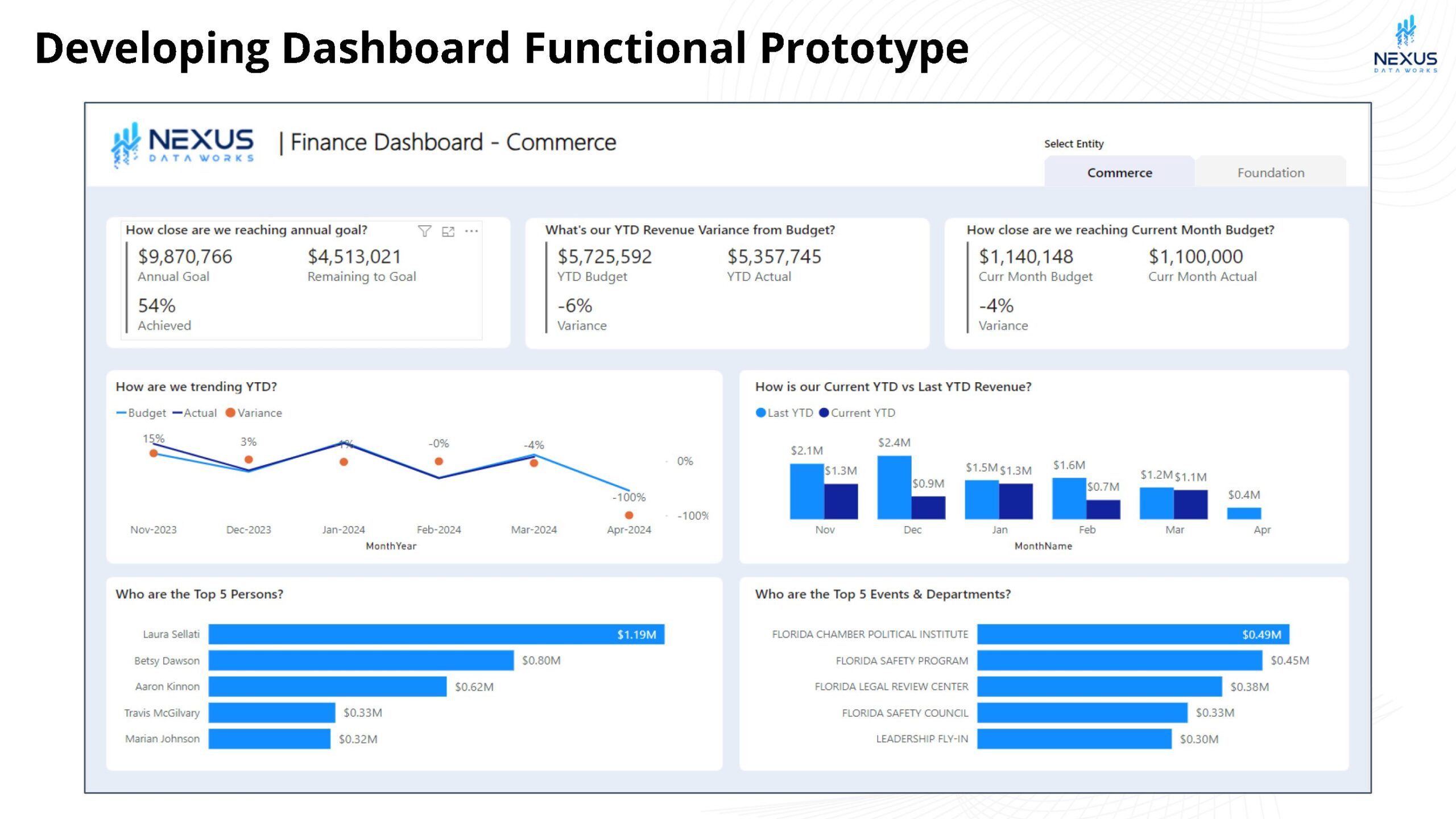Select Florida Safety Program bar
This screenshot has width=1456, height=819.
1120,660
